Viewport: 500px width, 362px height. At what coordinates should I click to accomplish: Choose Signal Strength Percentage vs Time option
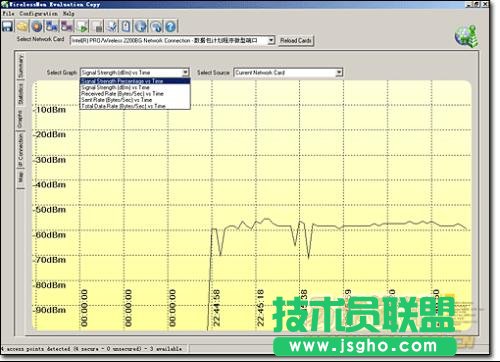[x=135, y=81]
